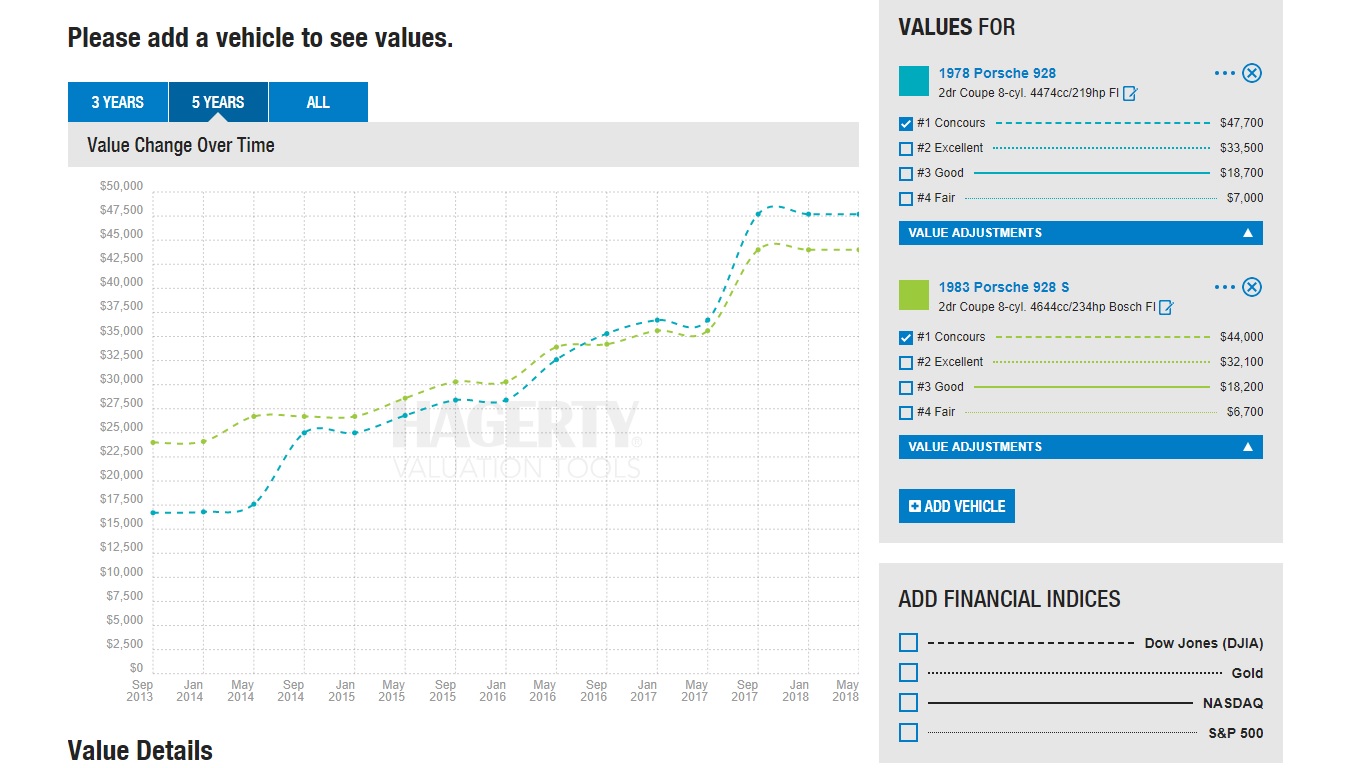The width and height of the screenshot is (1348, 768).
Task: Check #4 Fair for 1983 Porsche 928 S
Action: coord(906,413)
